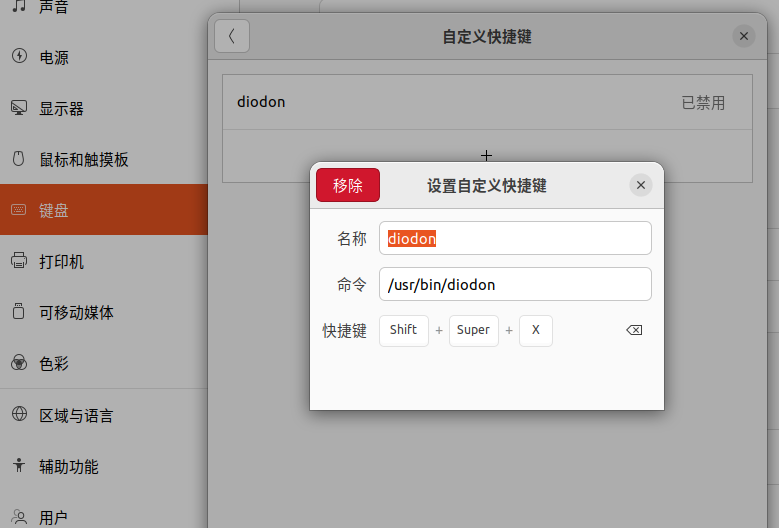Screen dimensions: 779x528
Task: Select 键盘 keyboard in sidebar
Action: coord(104,210)
